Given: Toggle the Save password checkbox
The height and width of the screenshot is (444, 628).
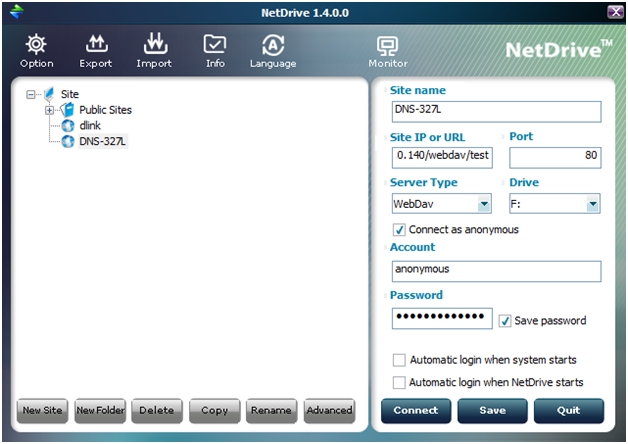Looking at the screenshot, I should click(505, 321).
